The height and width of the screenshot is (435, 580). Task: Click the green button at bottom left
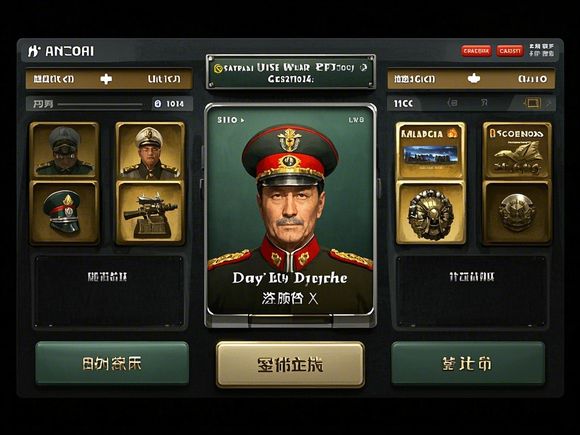pos(112,364)
